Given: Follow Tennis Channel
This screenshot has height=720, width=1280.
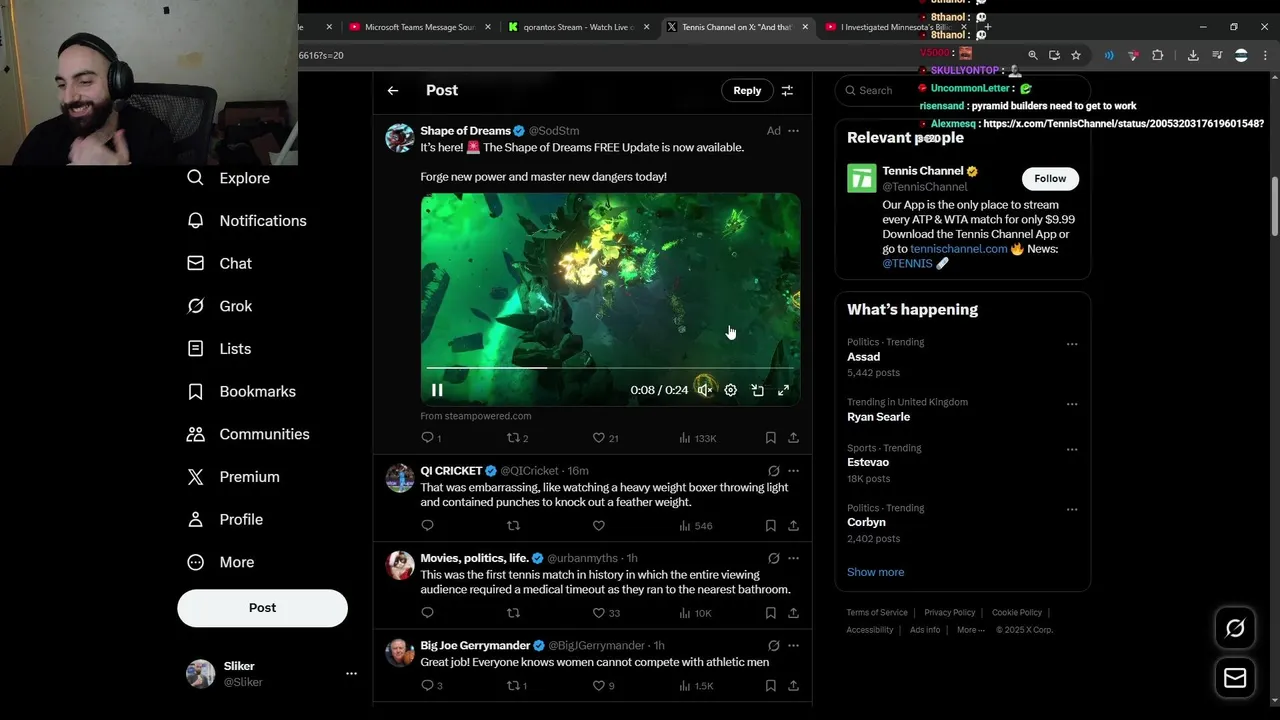Looking at the screenshot, I should [x=1050, y=178].
